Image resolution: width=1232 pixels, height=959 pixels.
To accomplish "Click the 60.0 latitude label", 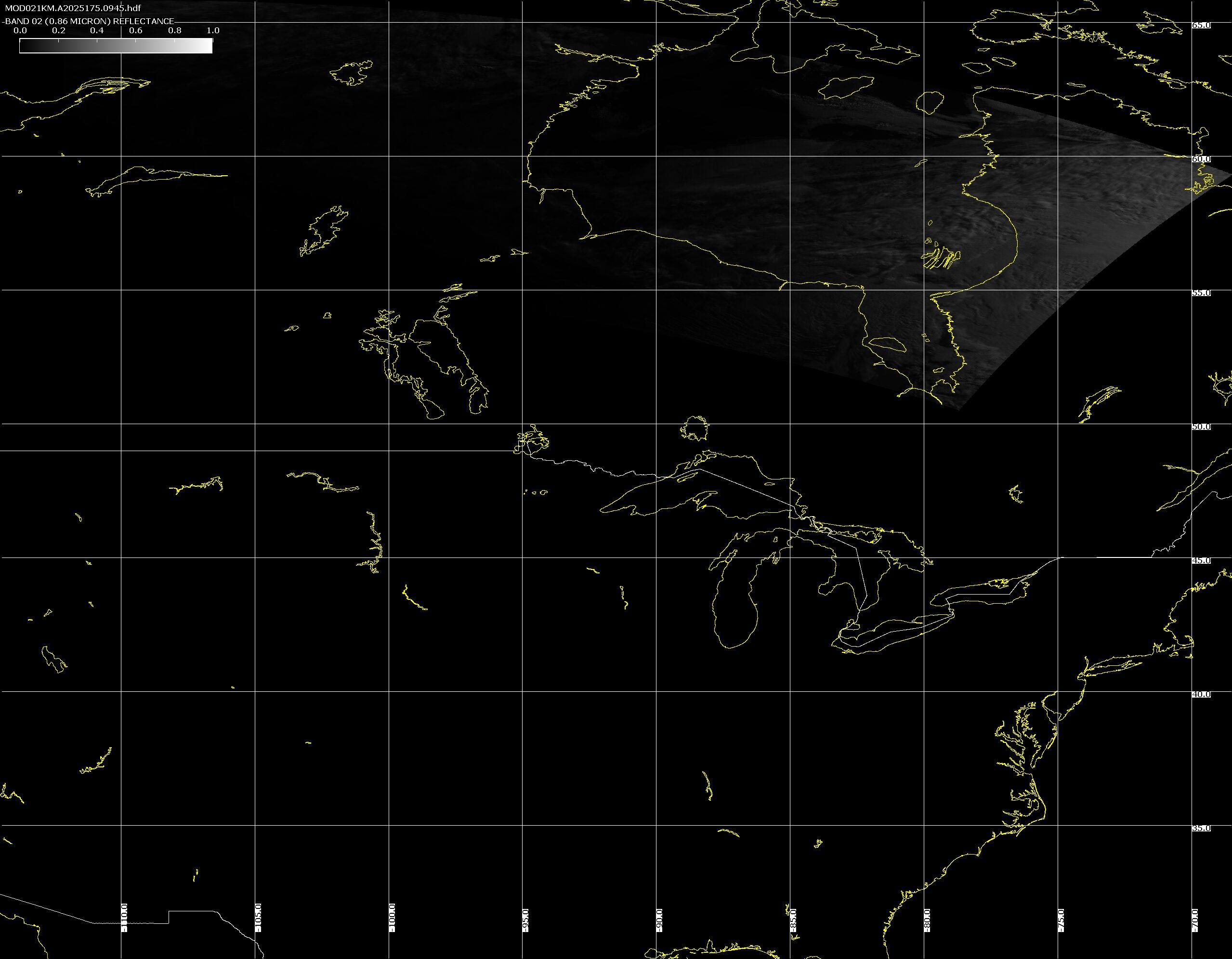I will tap(1201, 159).
